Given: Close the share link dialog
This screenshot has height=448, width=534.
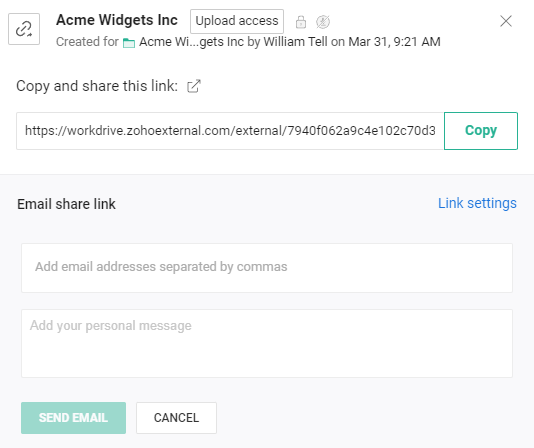Looking at the screenshot, I should point(506,21).
